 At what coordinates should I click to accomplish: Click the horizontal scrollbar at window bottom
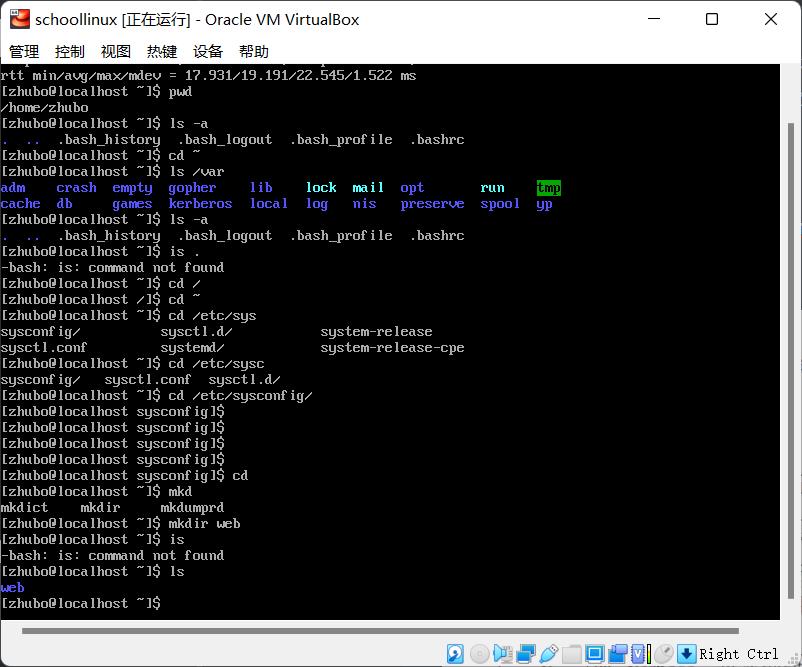381,631
